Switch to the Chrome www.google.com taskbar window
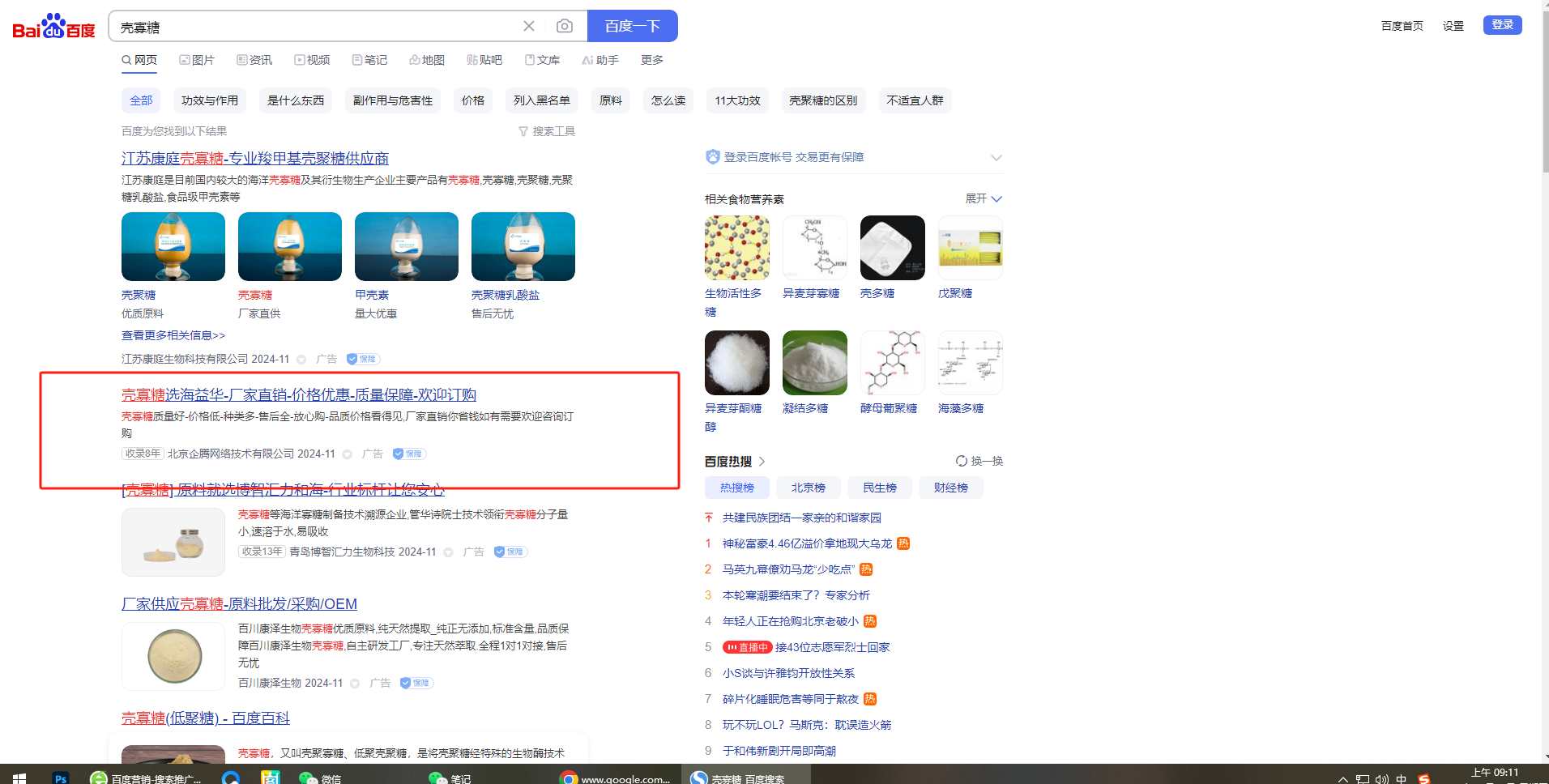The height and width of the screenshot is (784, 1549). coord(616,778)
